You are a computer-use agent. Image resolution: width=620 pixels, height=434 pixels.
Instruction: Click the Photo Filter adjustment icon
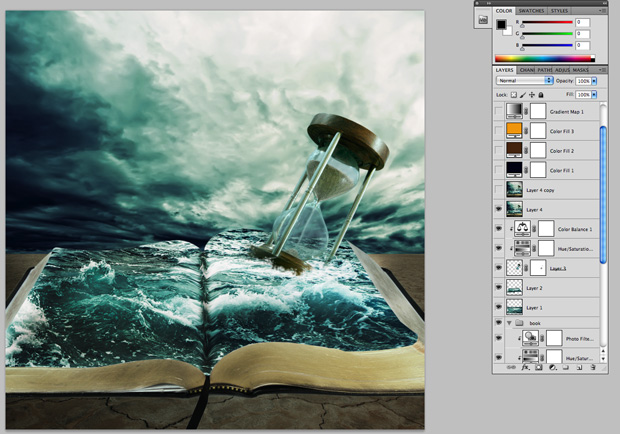(x=530, y=338)
